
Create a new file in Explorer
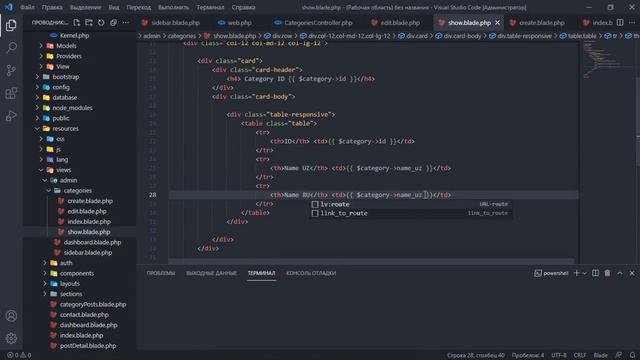coord(77,23)
